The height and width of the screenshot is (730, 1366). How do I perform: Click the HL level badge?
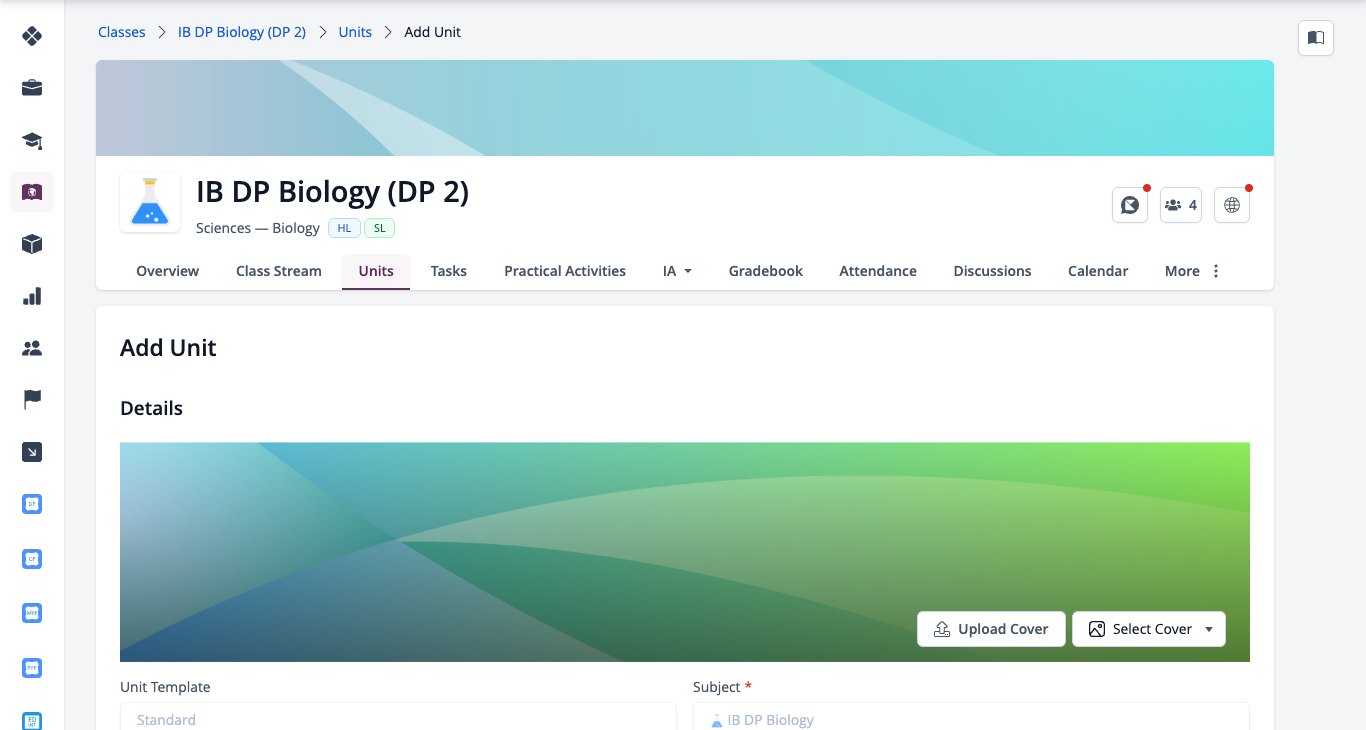[x=344, y=228]
